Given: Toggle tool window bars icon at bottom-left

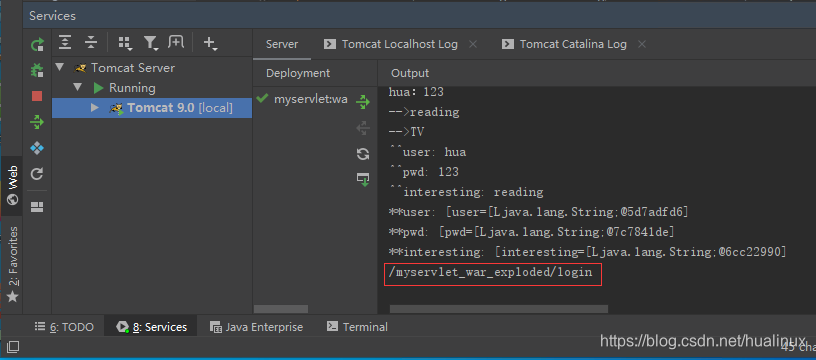Looking at the screenshot, I should 13,346.
